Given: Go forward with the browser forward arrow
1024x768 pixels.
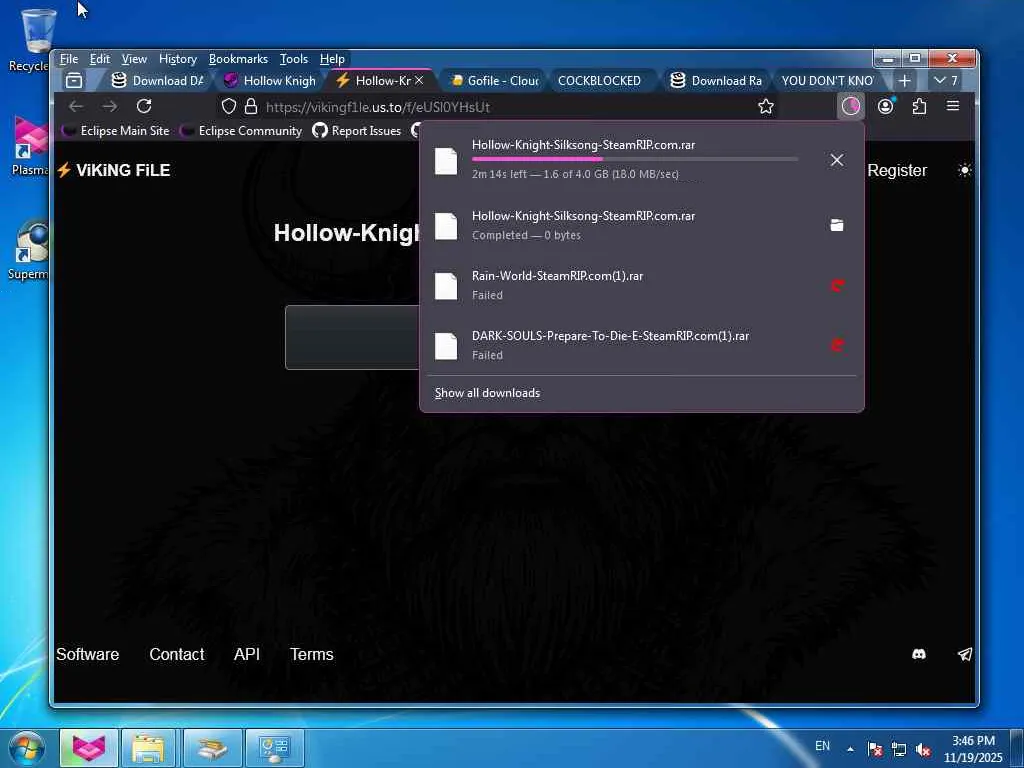Looking at the screenshot, I should 110,106.
